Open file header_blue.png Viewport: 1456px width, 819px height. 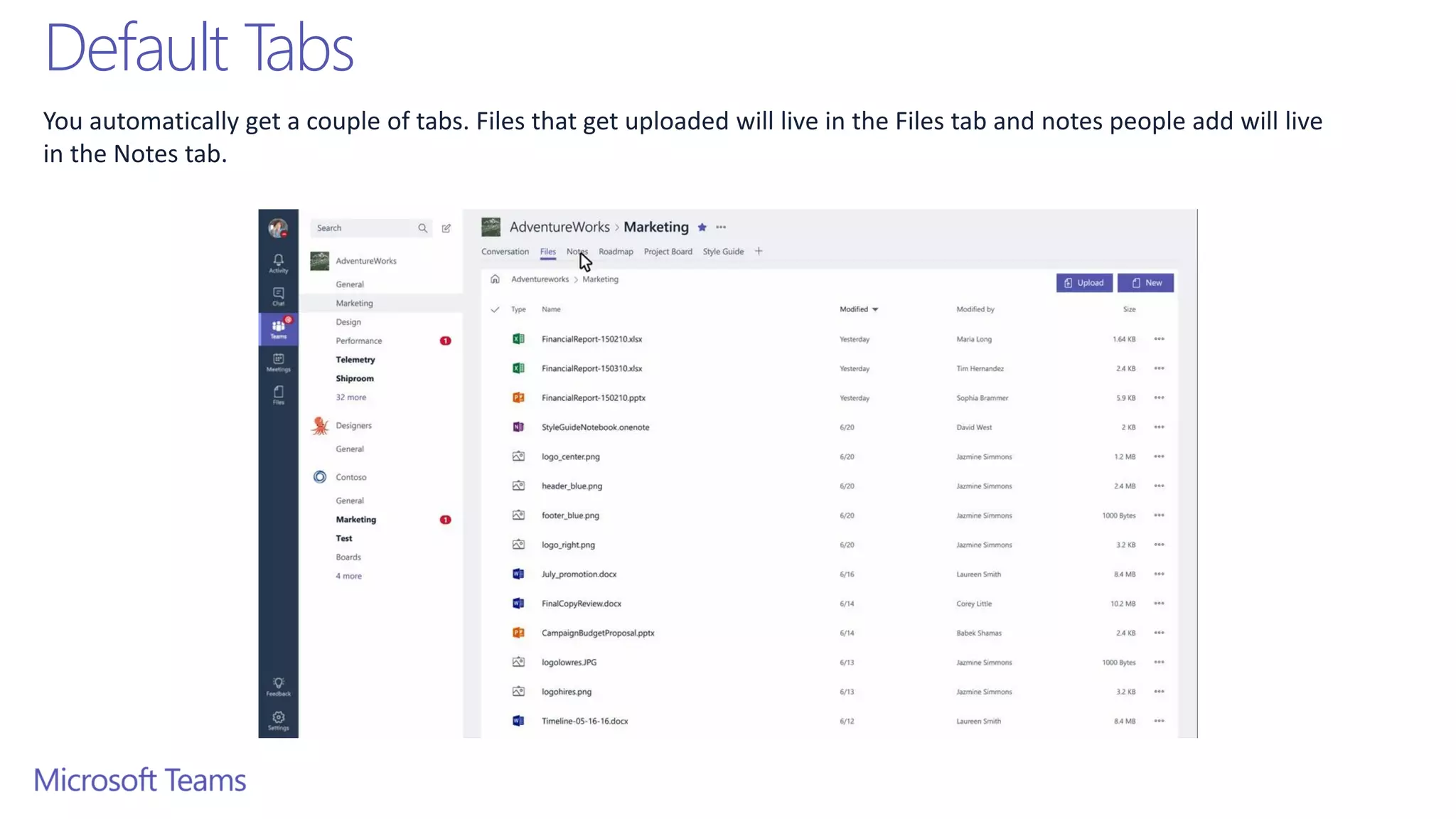pyautogui.click(x=572, y=486)
